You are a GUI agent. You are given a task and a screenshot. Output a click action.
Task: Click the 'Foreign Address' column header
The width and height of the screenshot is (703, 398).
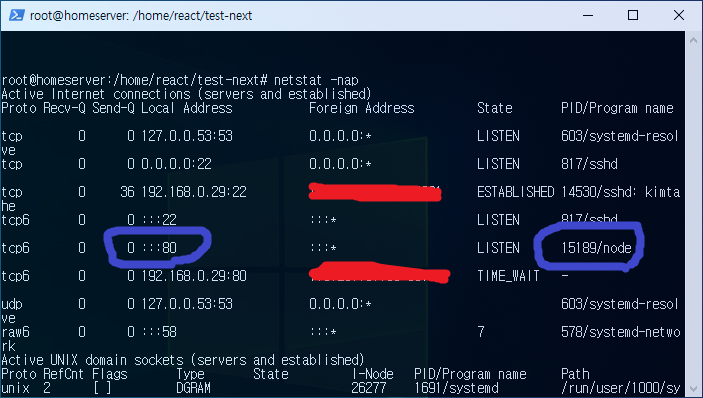point(362,108)
